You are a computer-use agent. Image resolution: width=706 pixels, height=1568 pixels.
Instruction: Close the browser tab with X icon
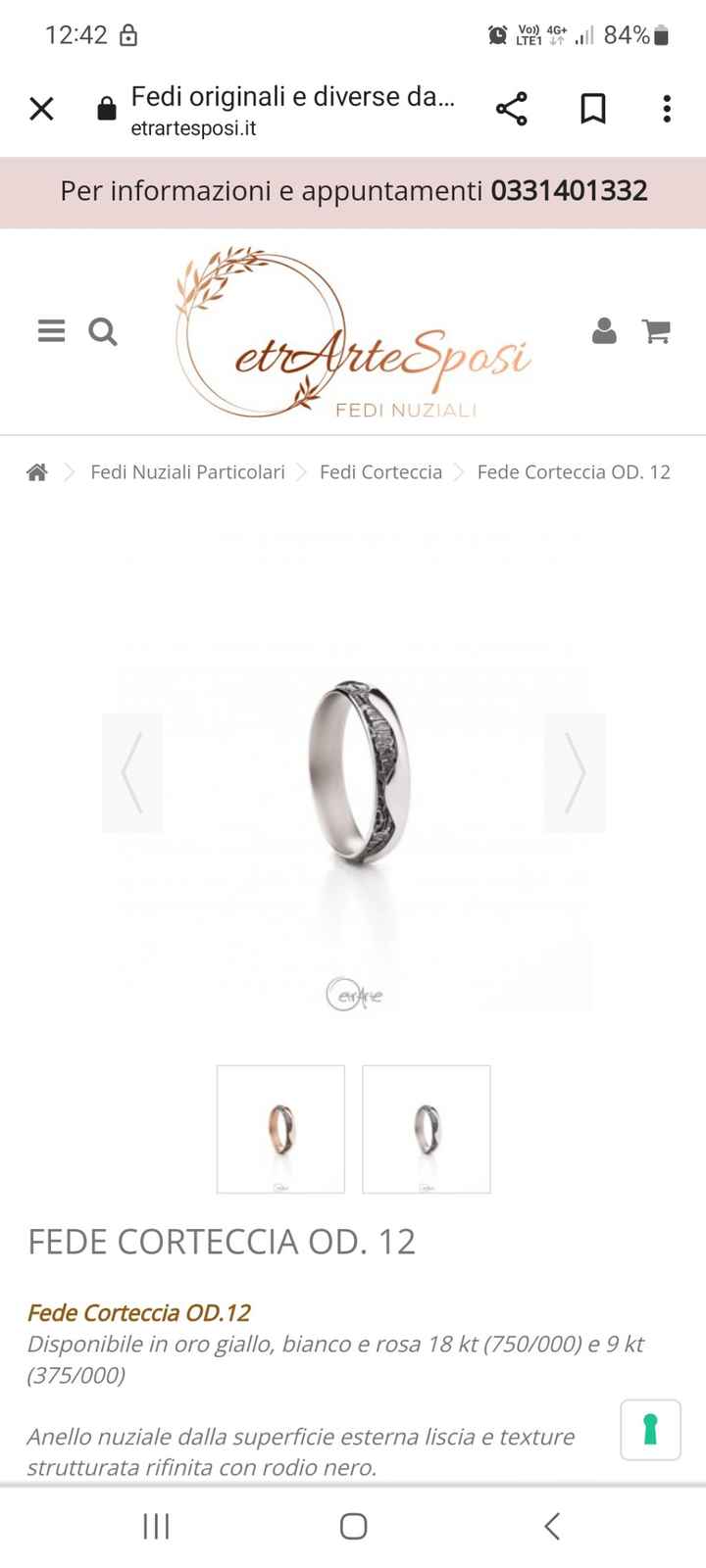(41, 108)
